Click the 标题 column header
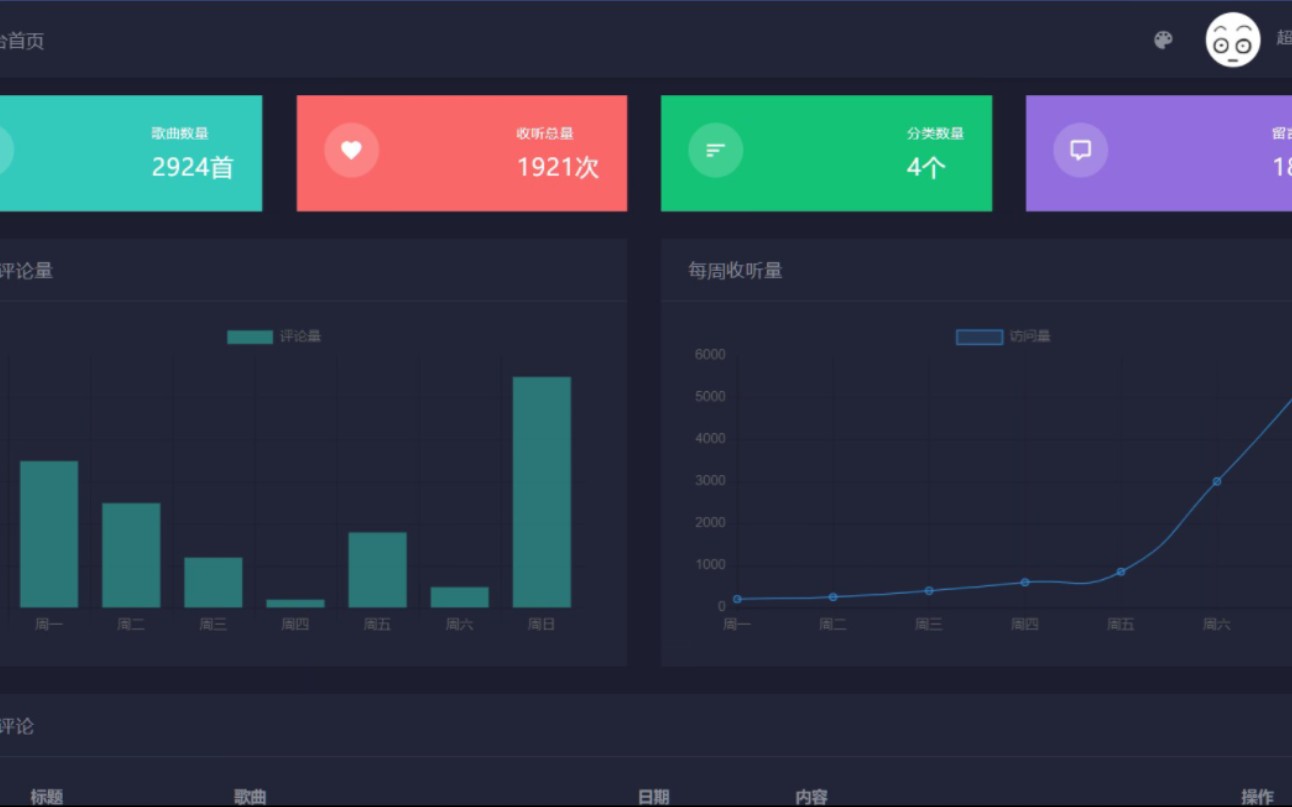Image resolution: width=1292 pixels, height=807 pixels. point(47,797)
